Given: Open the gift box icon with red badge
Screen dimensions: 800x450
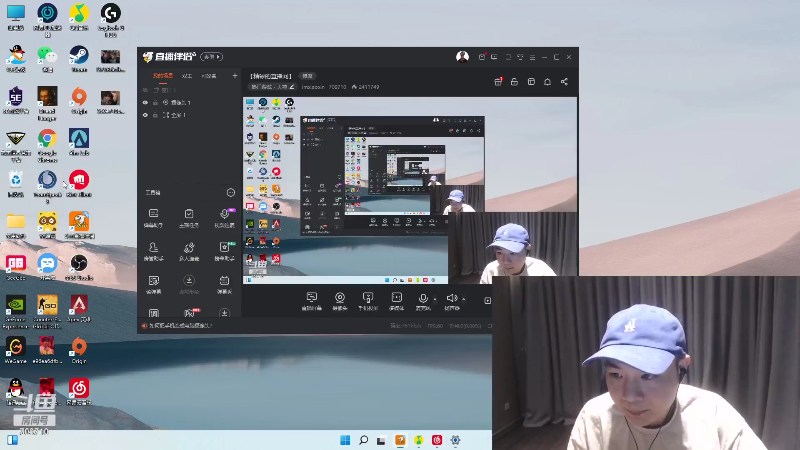Looking at the screenshot, I should click(498, 82).
